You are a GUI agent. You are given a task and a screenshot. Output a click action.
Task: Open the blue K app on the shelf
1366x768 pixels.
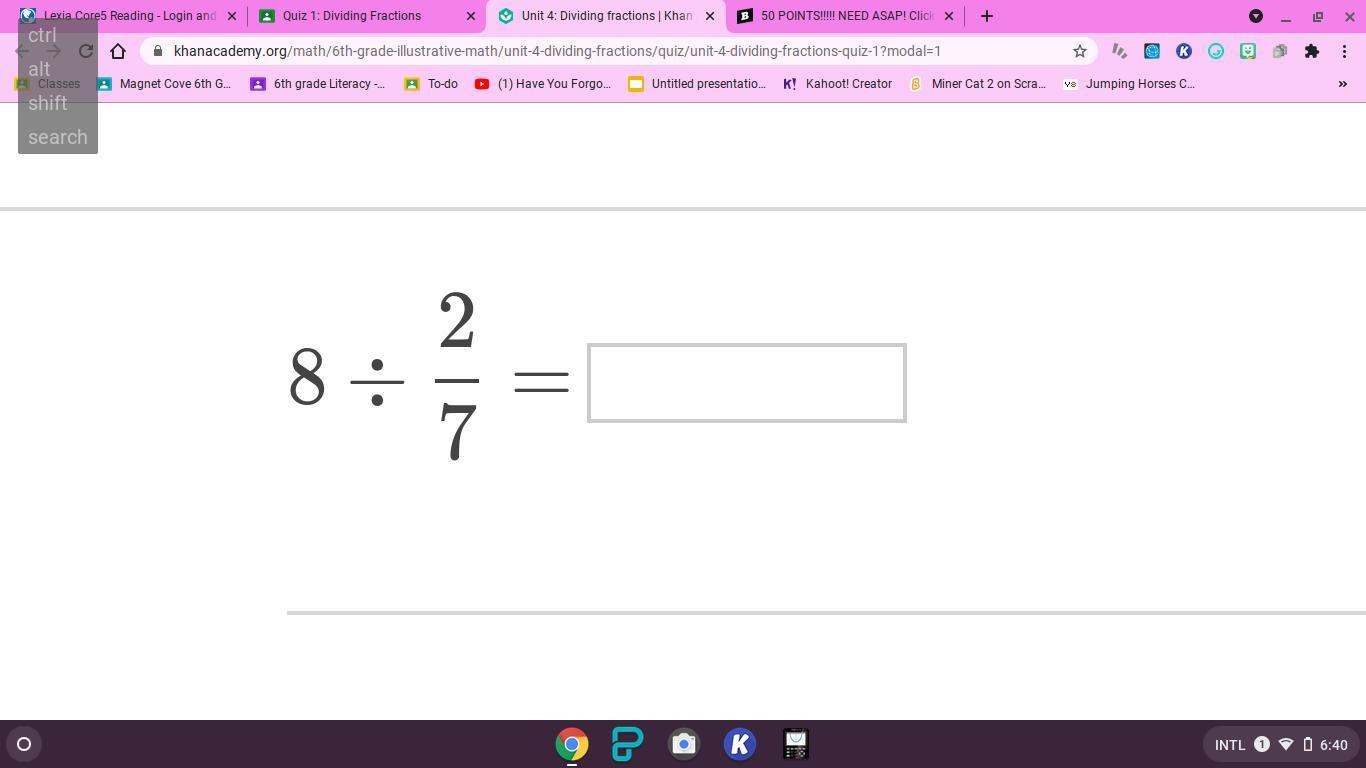(x=740, y=744)
